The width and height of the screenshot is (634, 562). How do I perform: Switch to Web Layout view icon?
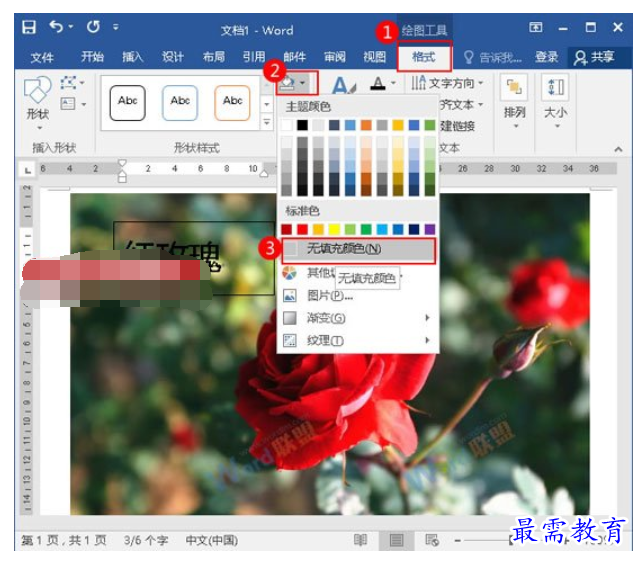[431, 540]
